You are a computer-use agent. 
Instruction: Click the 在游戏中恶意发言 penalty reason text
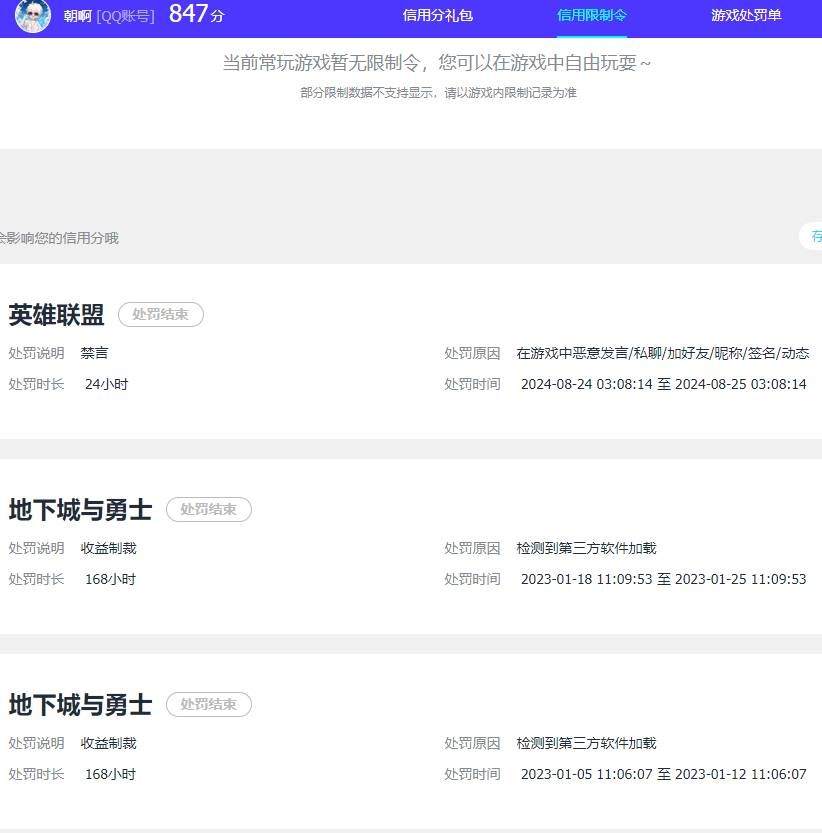(x=663, y=353)
